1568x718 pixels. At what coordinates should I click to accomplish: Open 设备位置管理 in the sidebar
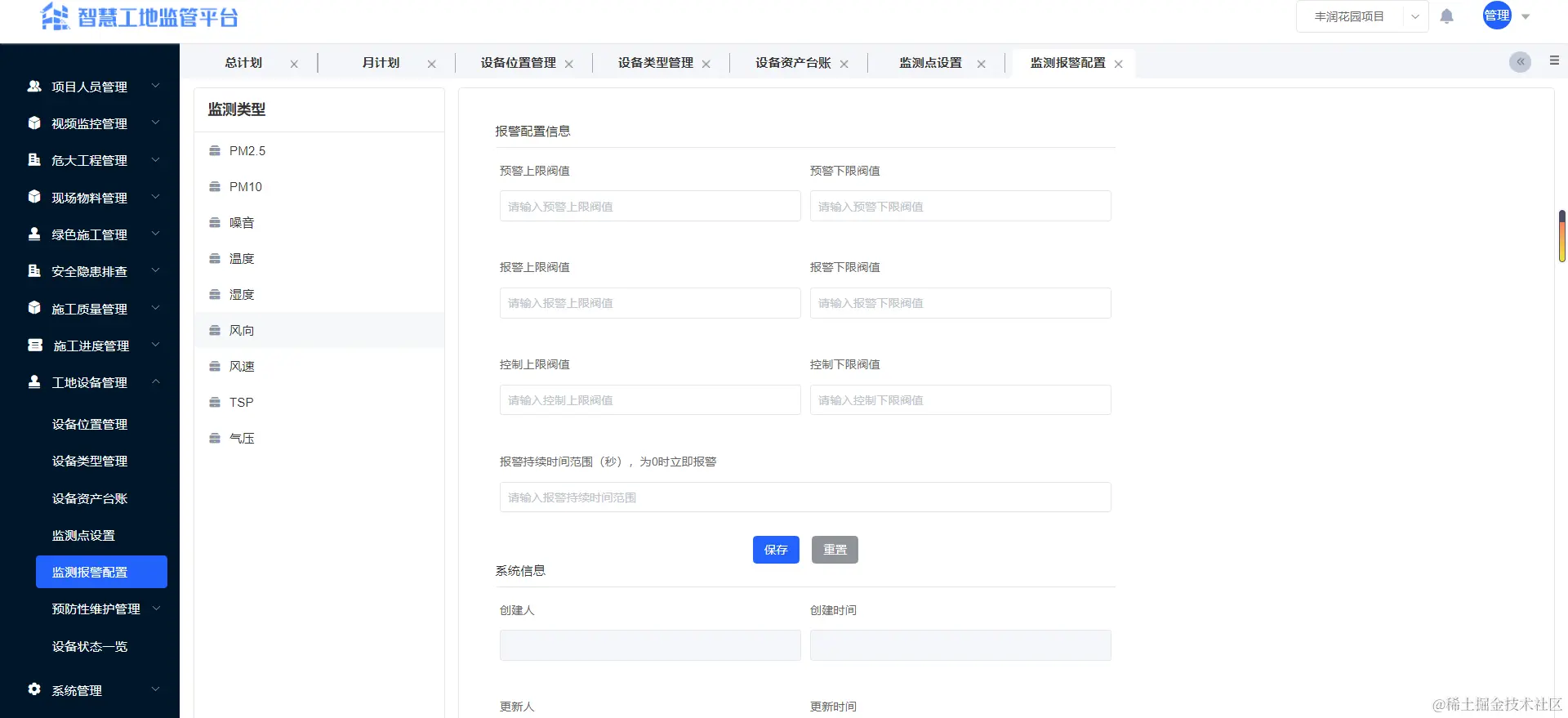[x=101, y=424]
